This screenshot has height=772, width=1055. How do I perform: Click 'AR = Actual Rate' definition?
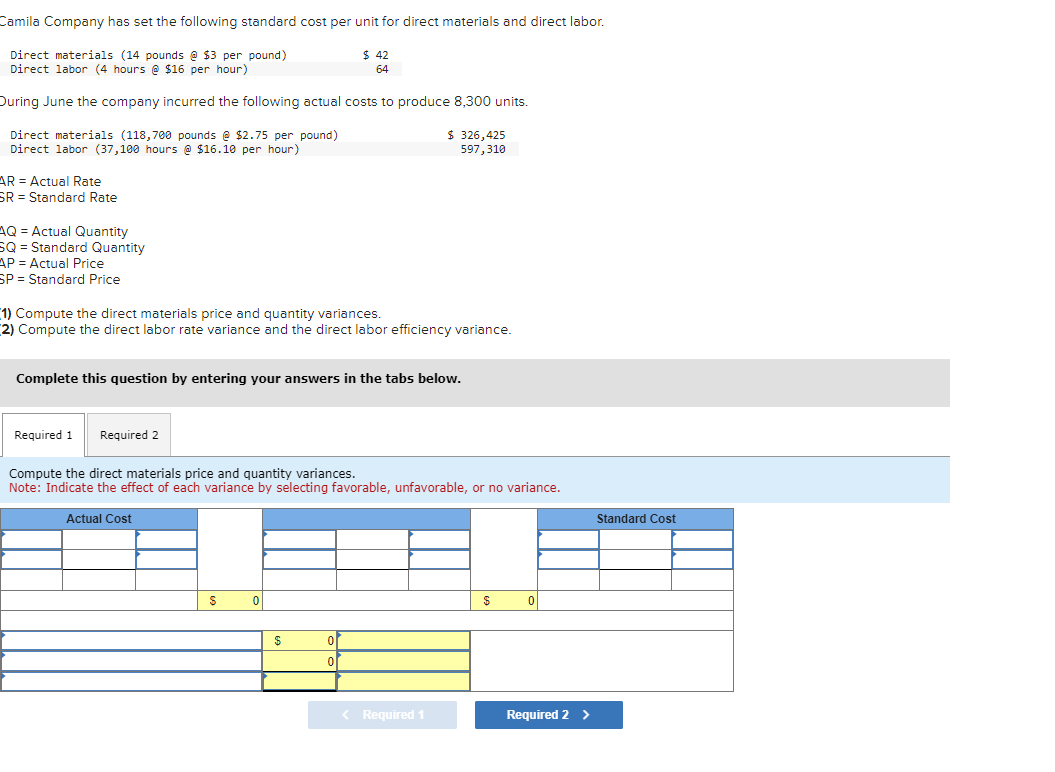pos(50,182)
